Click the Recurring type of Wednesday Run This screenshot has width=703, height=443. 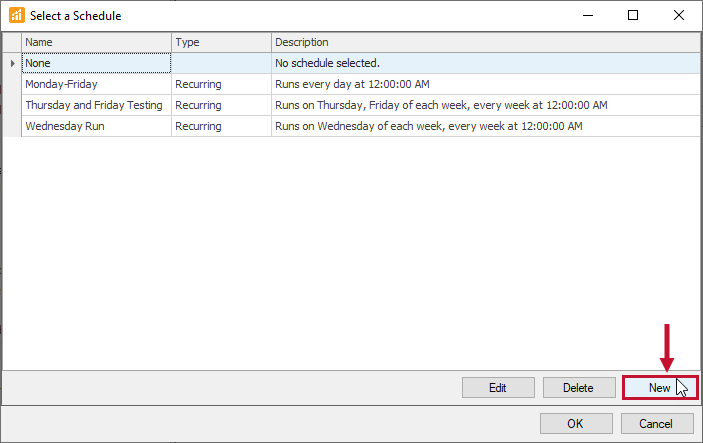click(221, 126)
